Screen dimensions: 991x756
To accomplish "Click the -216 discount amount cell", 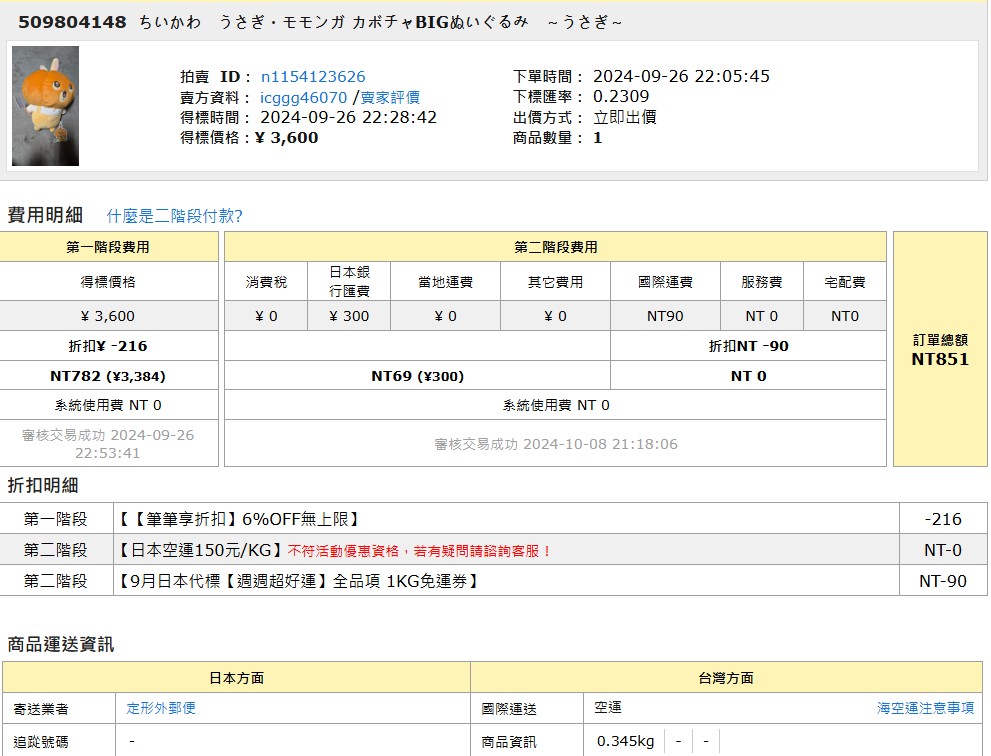I will [943, 519].
